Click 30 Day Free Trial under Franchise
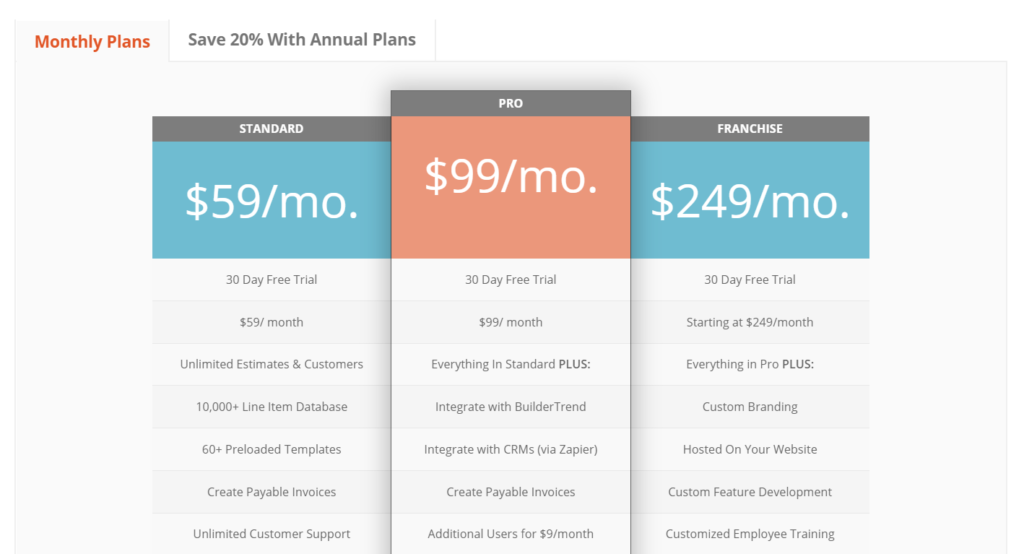Viewport: 1024px width, 554px height. click(750, 280)
